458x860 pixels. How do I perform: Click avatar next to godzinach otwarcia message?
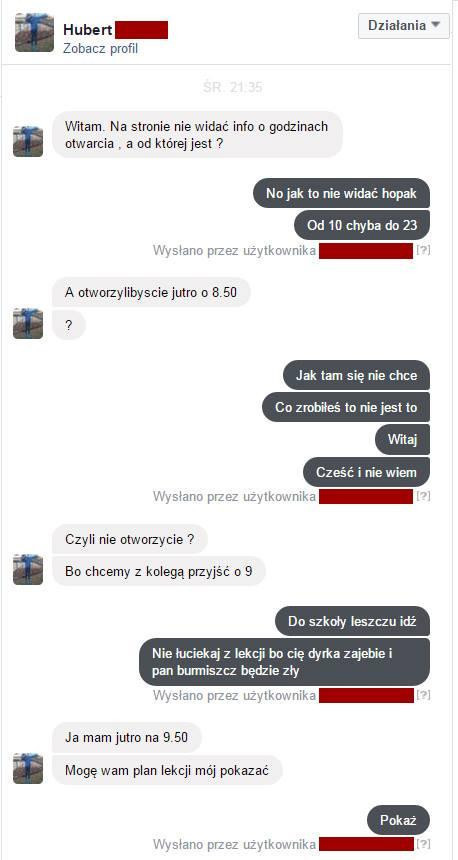[x=28, y=142]
